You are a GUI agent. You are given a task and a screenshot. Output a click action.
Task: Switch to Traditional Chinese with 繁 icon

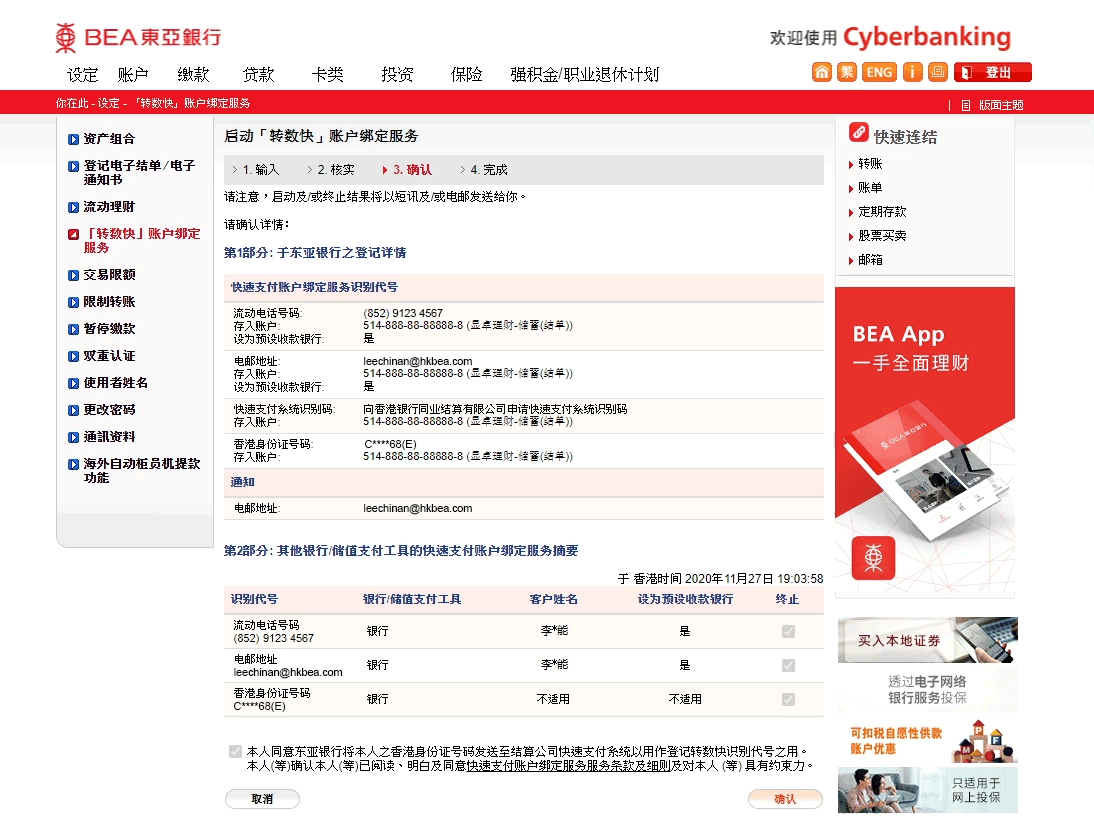pyautogui.click(x=847, y=72)
